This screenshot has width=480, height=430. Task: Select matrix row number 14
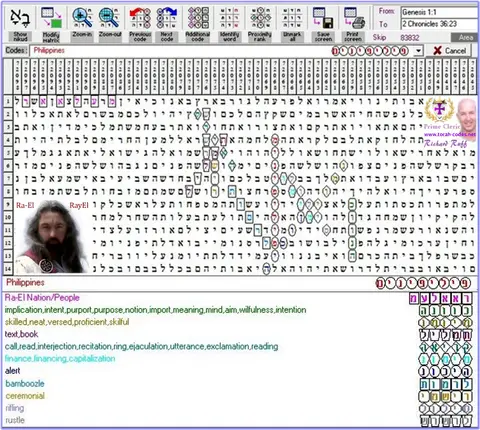(8, 269)
